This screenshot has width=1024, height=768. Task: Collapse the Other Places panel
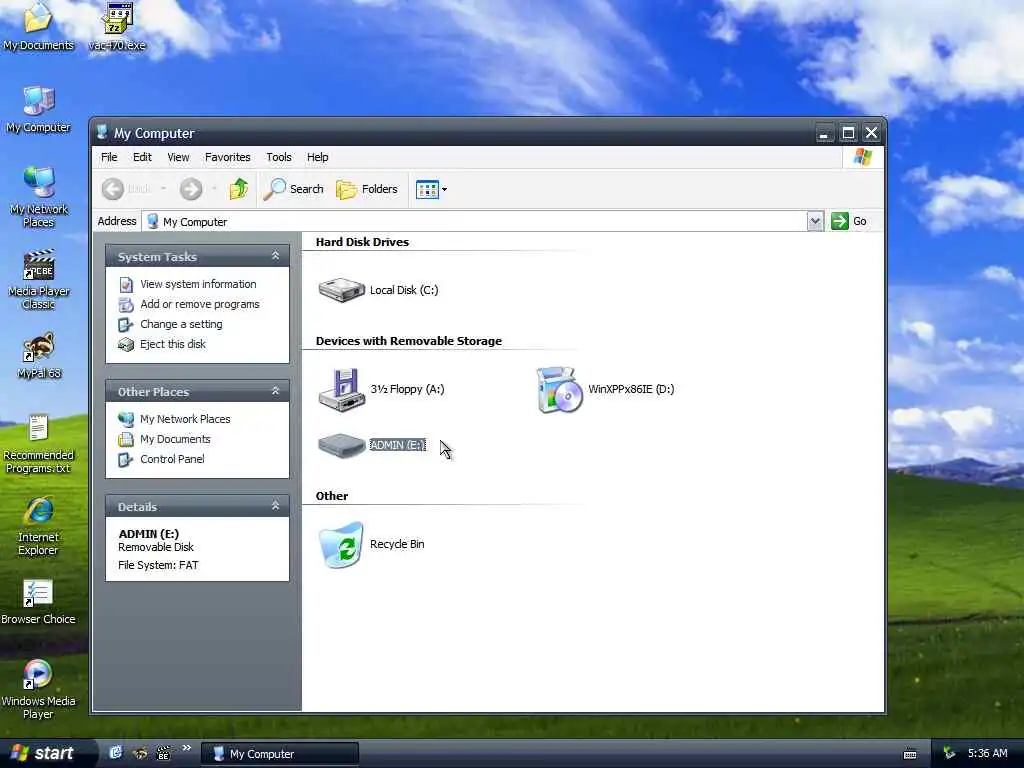click(x=276, y=391)
